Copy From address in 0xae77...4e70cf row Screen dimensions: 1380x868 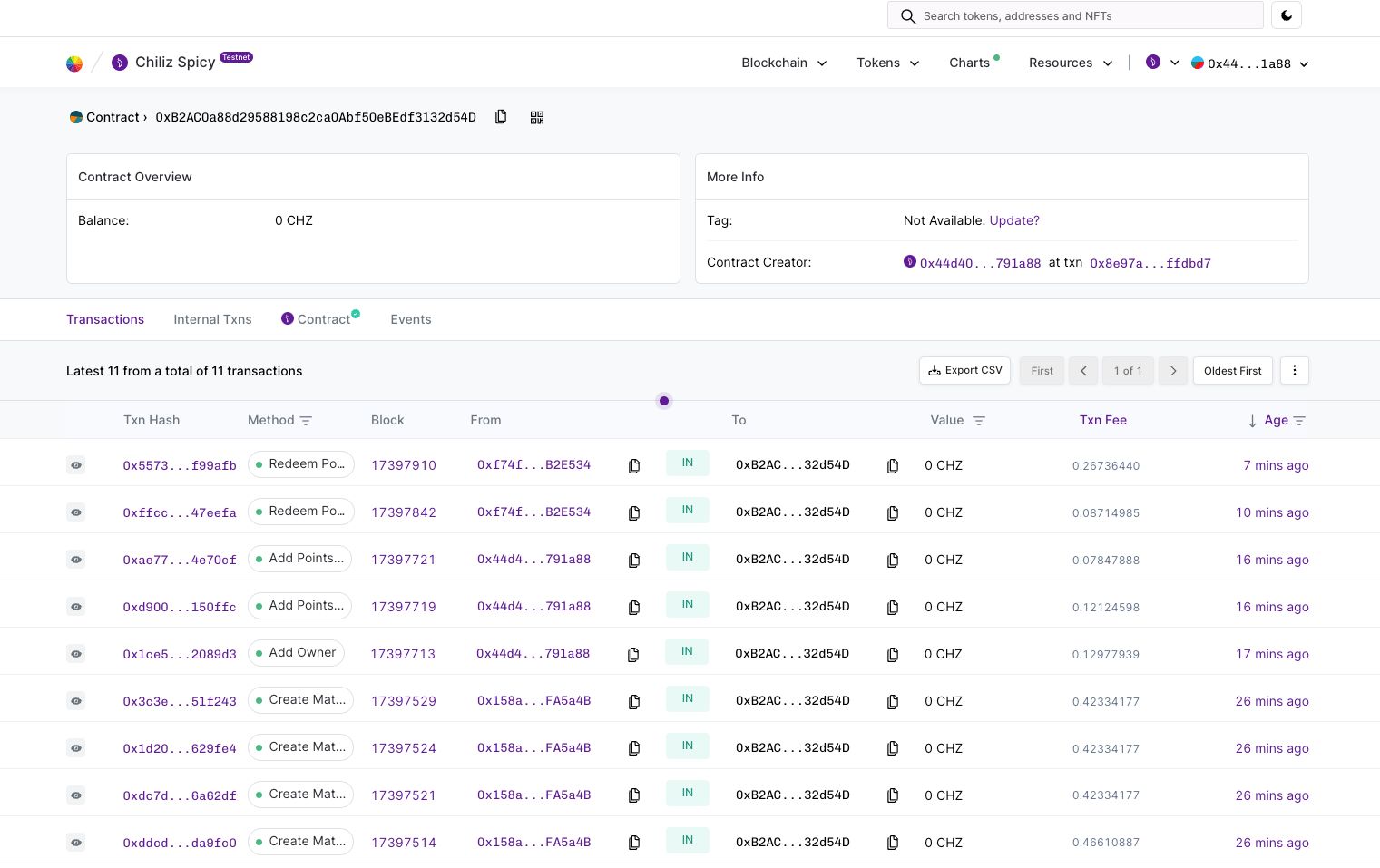click(x=634, y=560)
